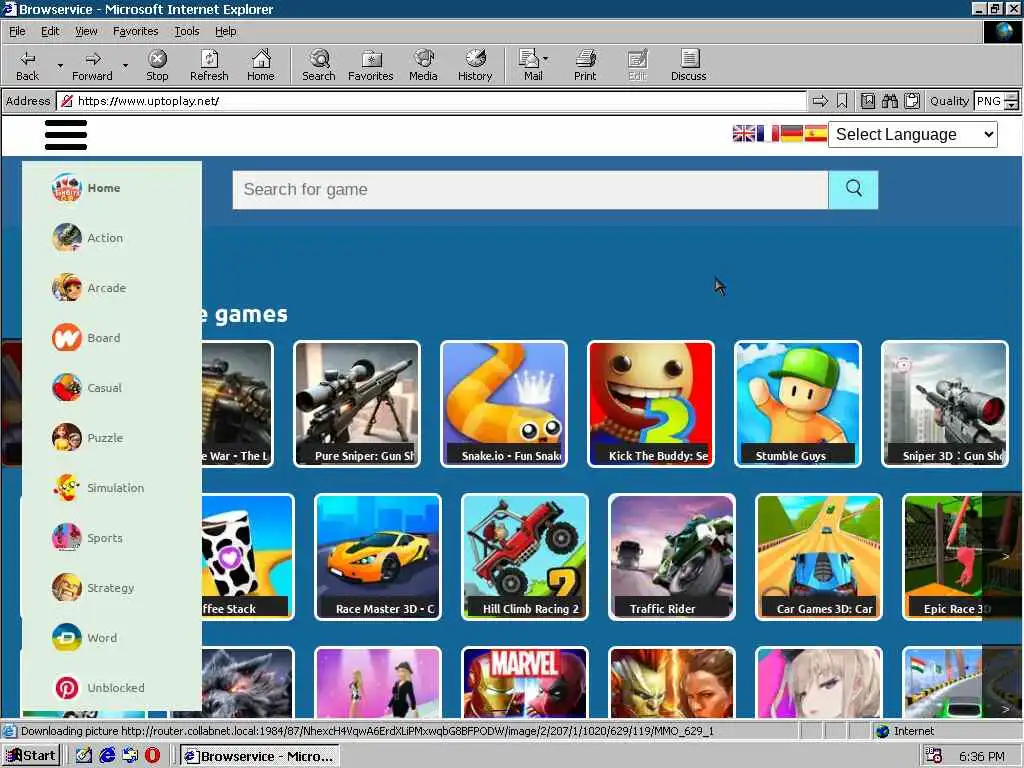
Task: Click the magnifier search button
Action: coord(853,189)
